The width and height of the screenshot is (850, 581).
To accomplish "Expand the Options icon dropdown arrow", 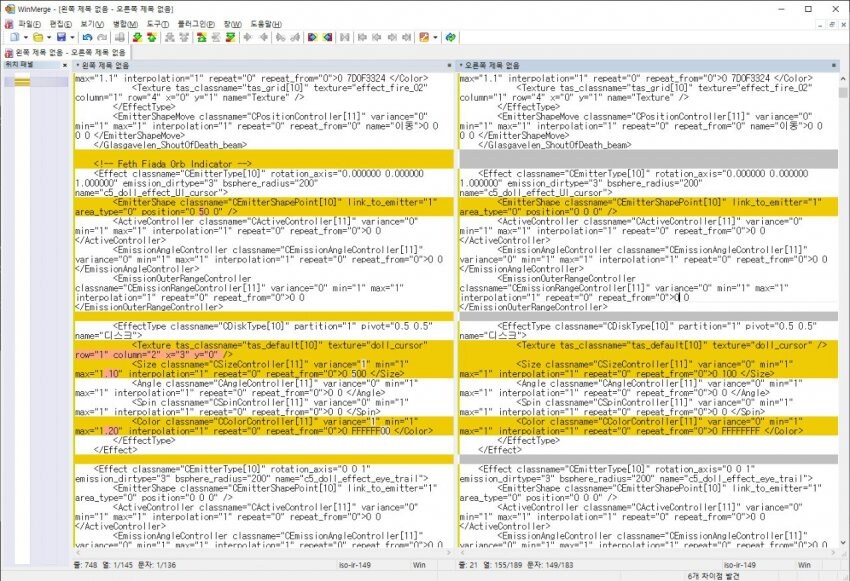I will click(435, 37).
